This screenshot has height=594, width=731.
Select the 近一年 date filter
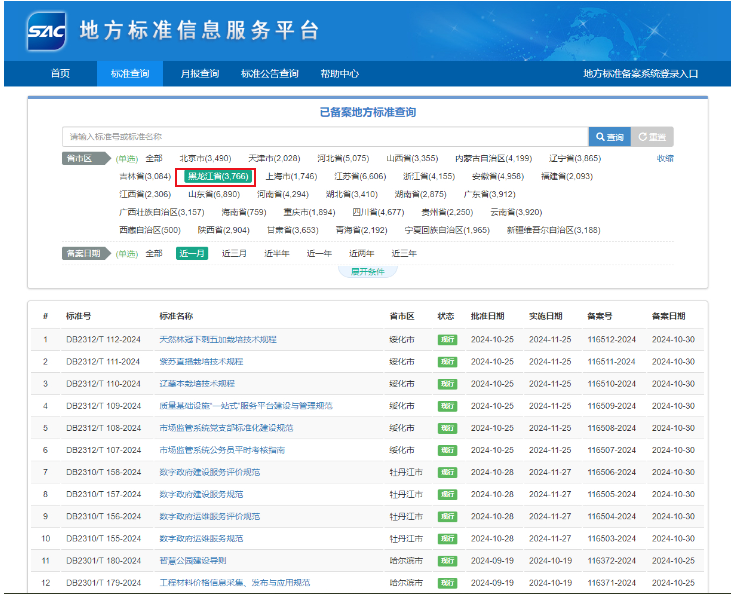click(319, 254)
